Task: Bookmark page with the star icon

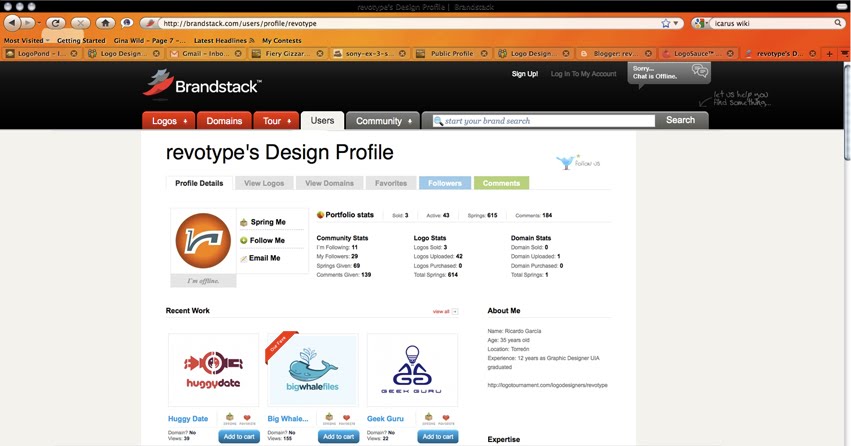Action: (x=665, y=23)
